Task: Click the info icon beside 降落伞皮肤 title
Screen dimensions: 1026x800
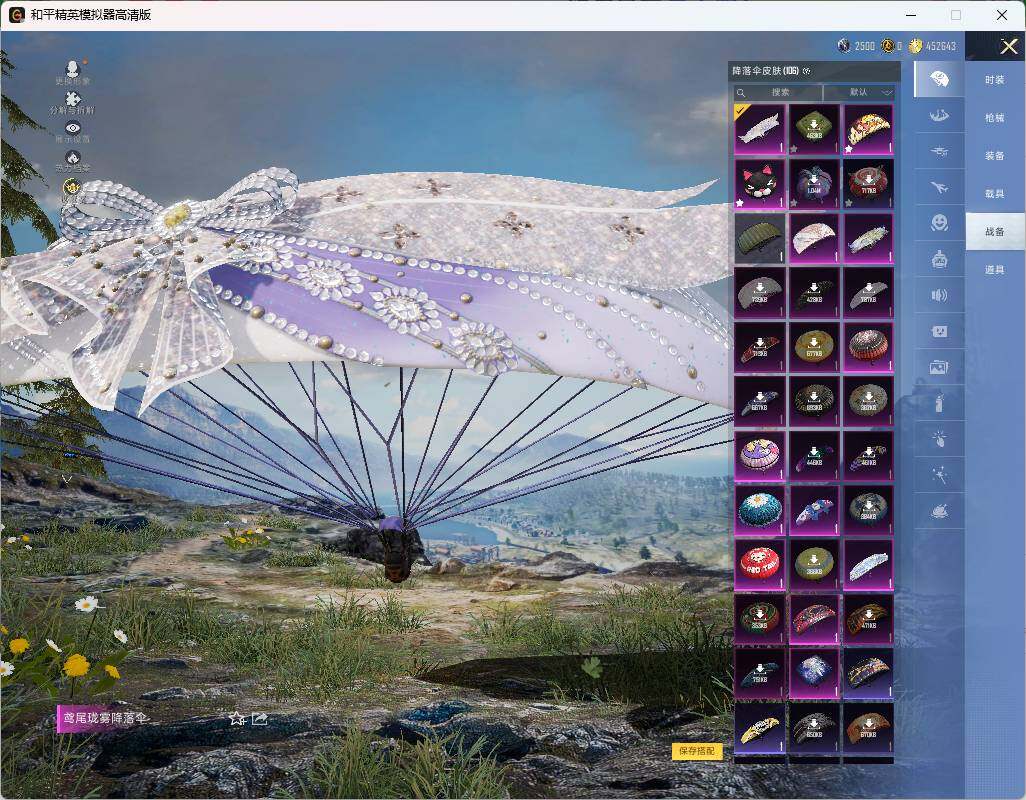Action: 806,71
